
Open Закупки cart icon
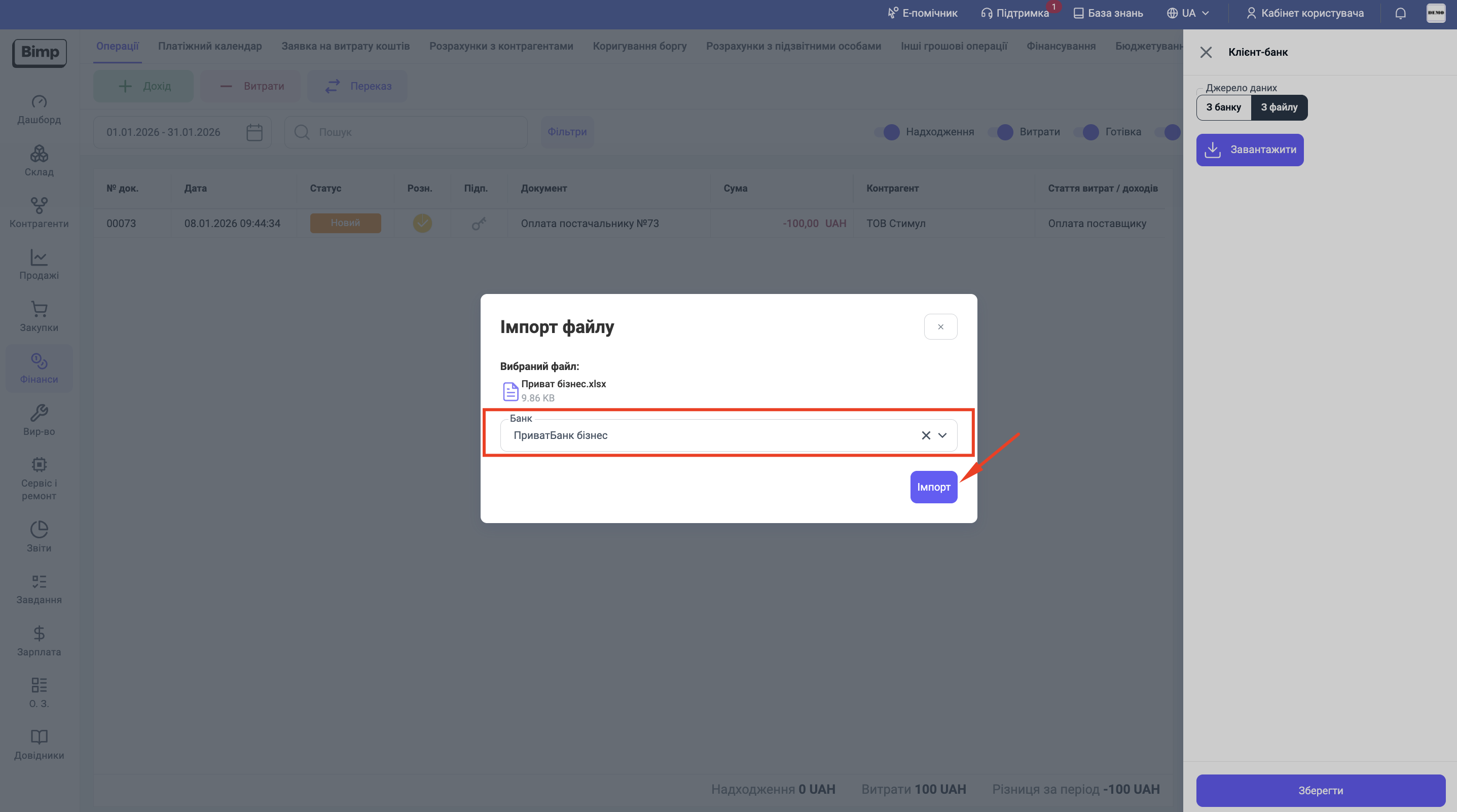[x=39, y=309]
